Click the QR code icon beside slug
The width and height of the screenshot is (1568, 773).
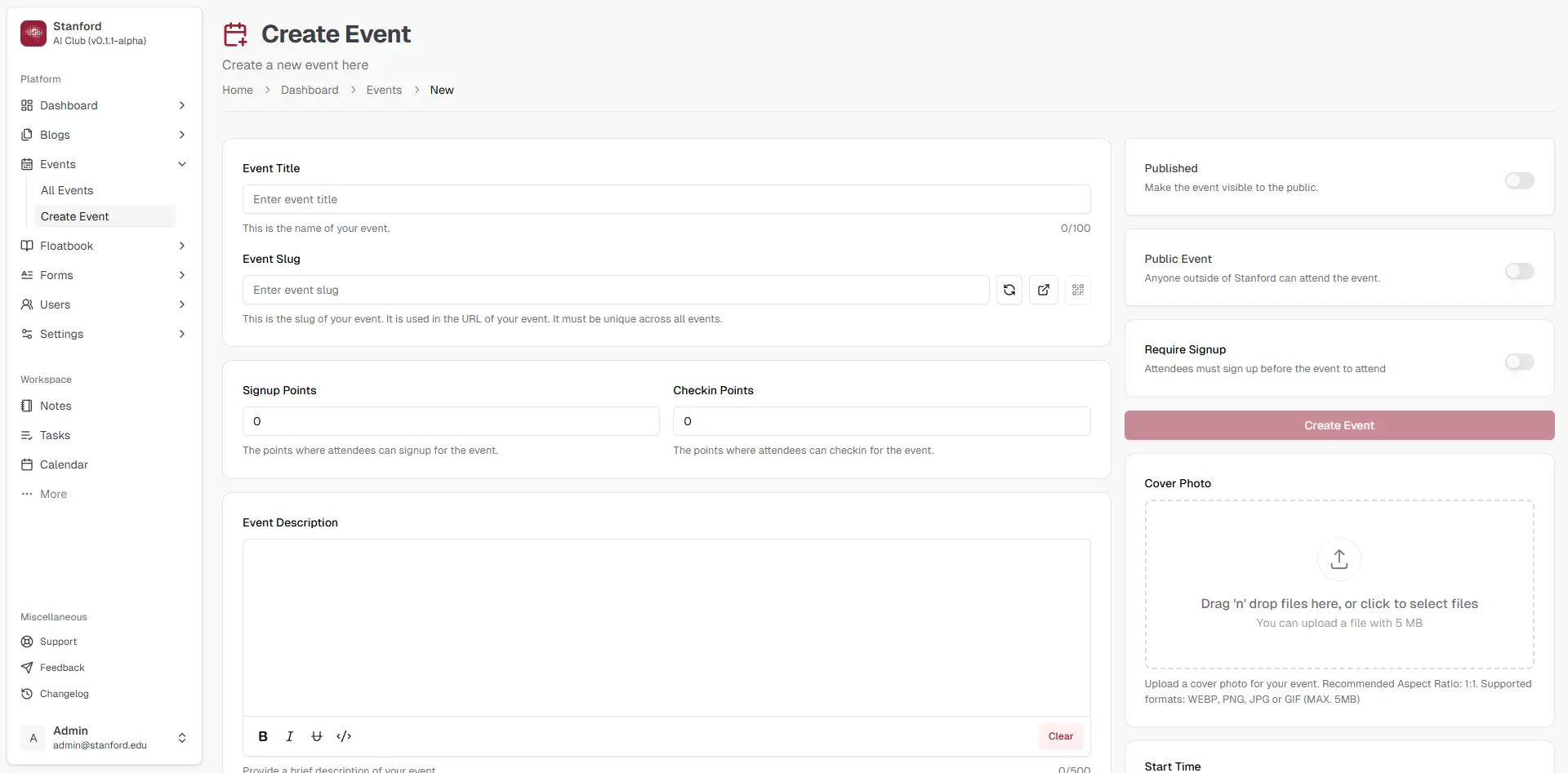pos(1078,290)
